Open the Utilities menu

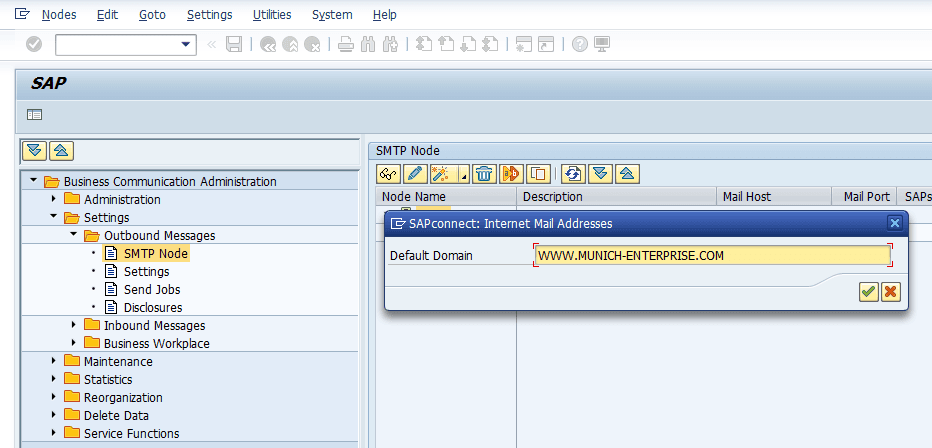coord(272,15)
